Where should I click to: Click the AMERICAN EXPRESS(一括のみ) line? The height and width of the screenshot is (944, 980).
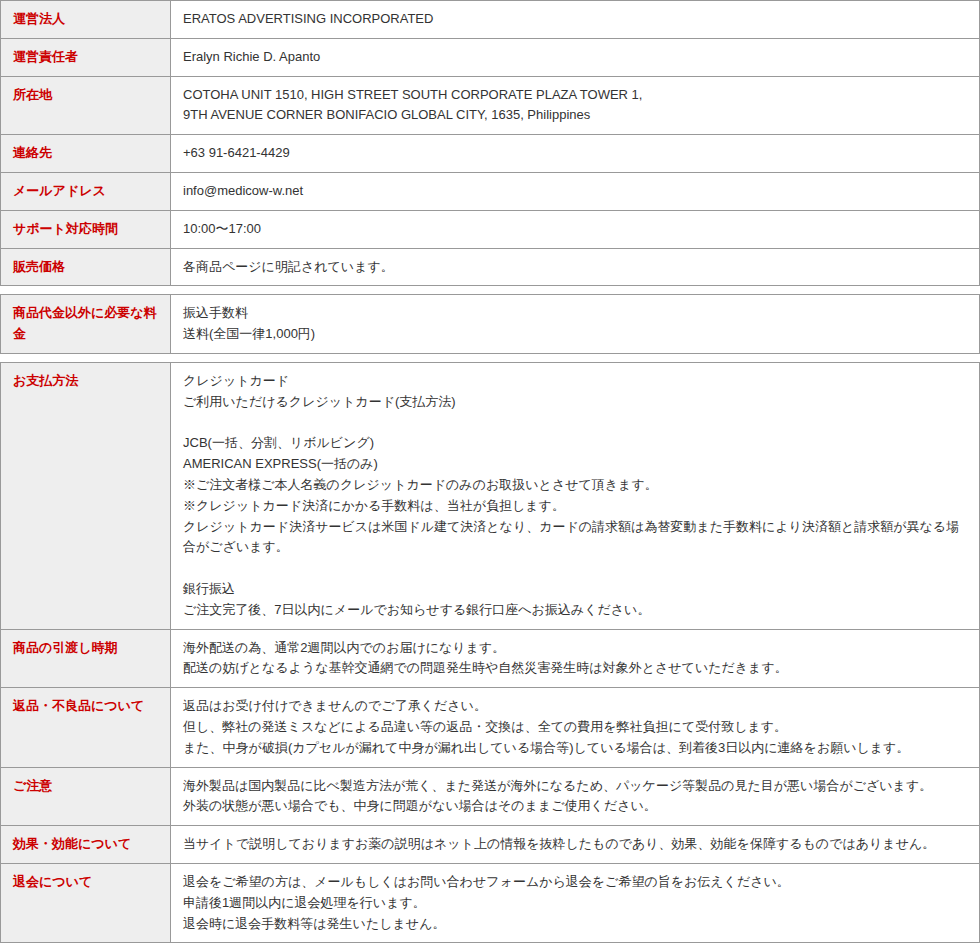tap(280, 463)
